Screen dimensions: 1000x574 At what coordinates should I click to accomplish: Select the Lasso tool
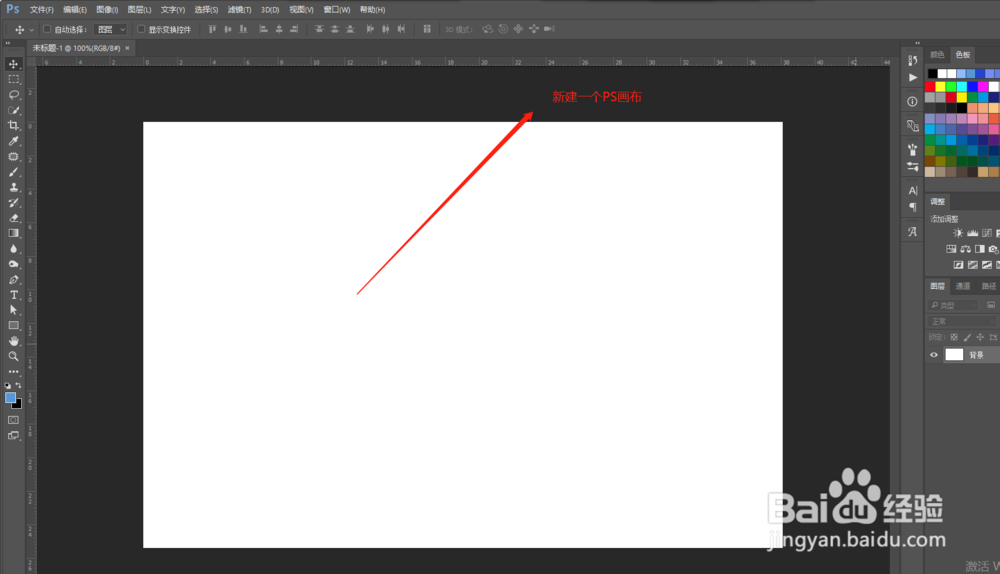[13, 94]
